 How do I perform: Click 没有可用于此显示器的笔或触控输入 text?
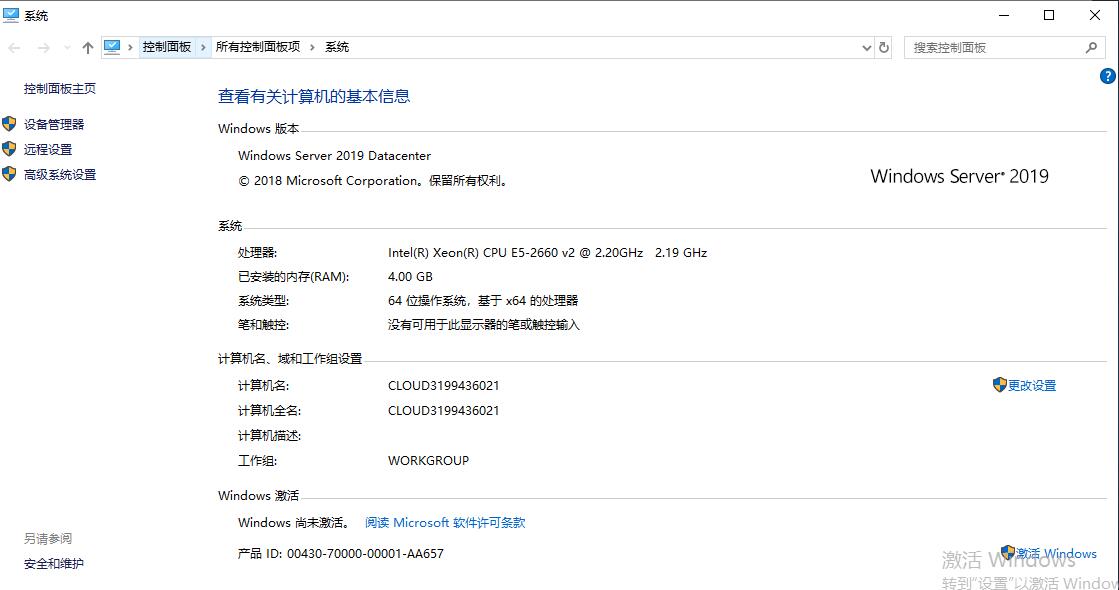click(x=484, y=325)
